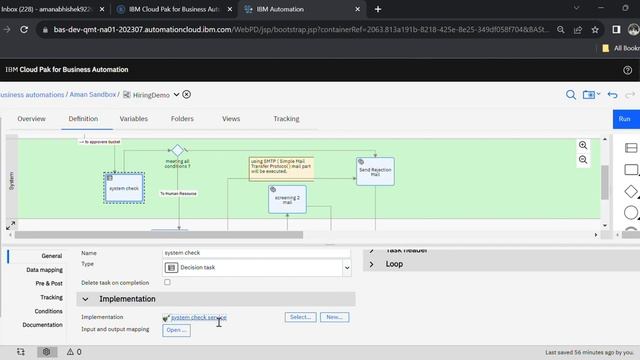Viewport: 640px width, 360px height.
Task: Click the meeting all conditions gateway
Action: click(178, 150)
